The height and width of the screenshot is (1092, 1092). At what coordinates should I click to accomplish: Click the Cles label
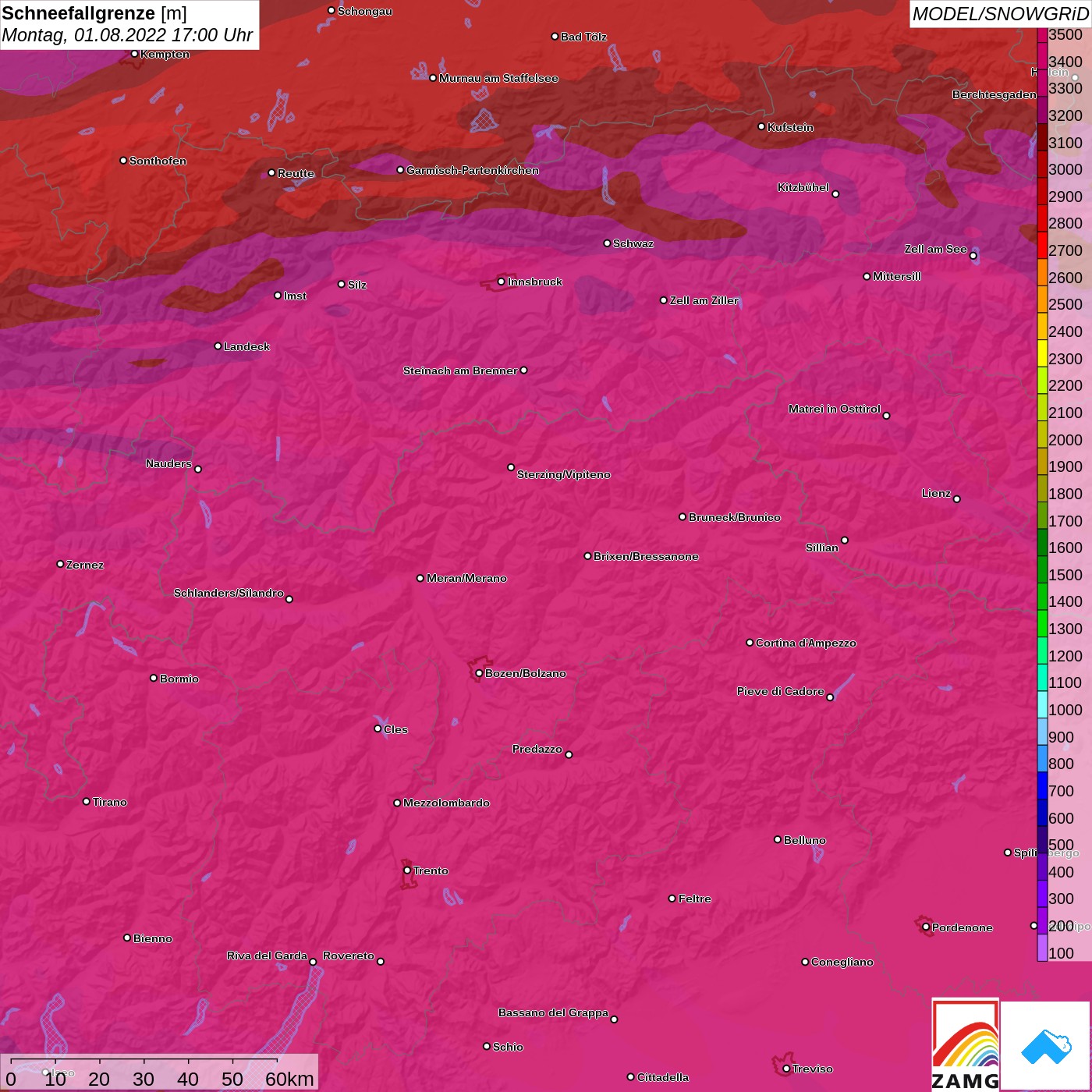click(395, 729)
